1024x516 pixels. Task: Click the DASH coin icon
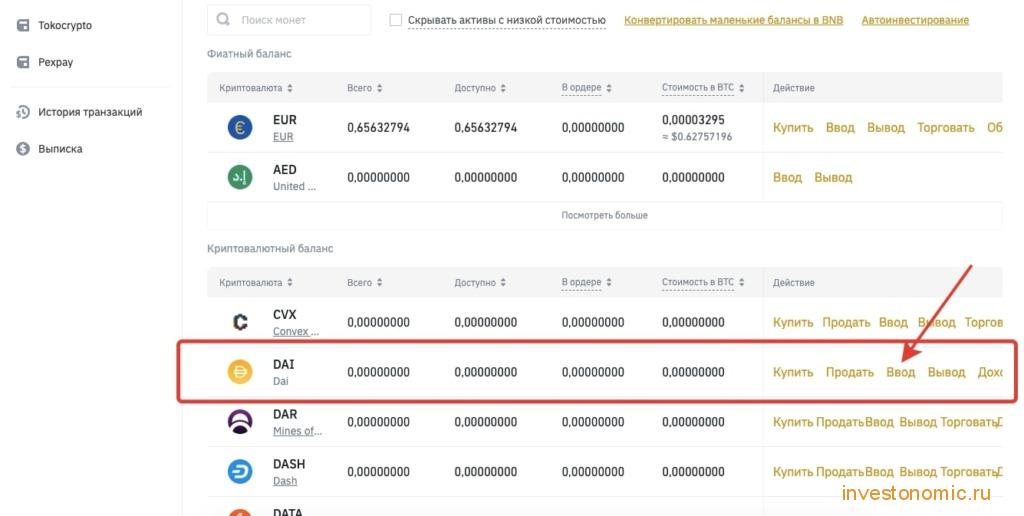240,472
